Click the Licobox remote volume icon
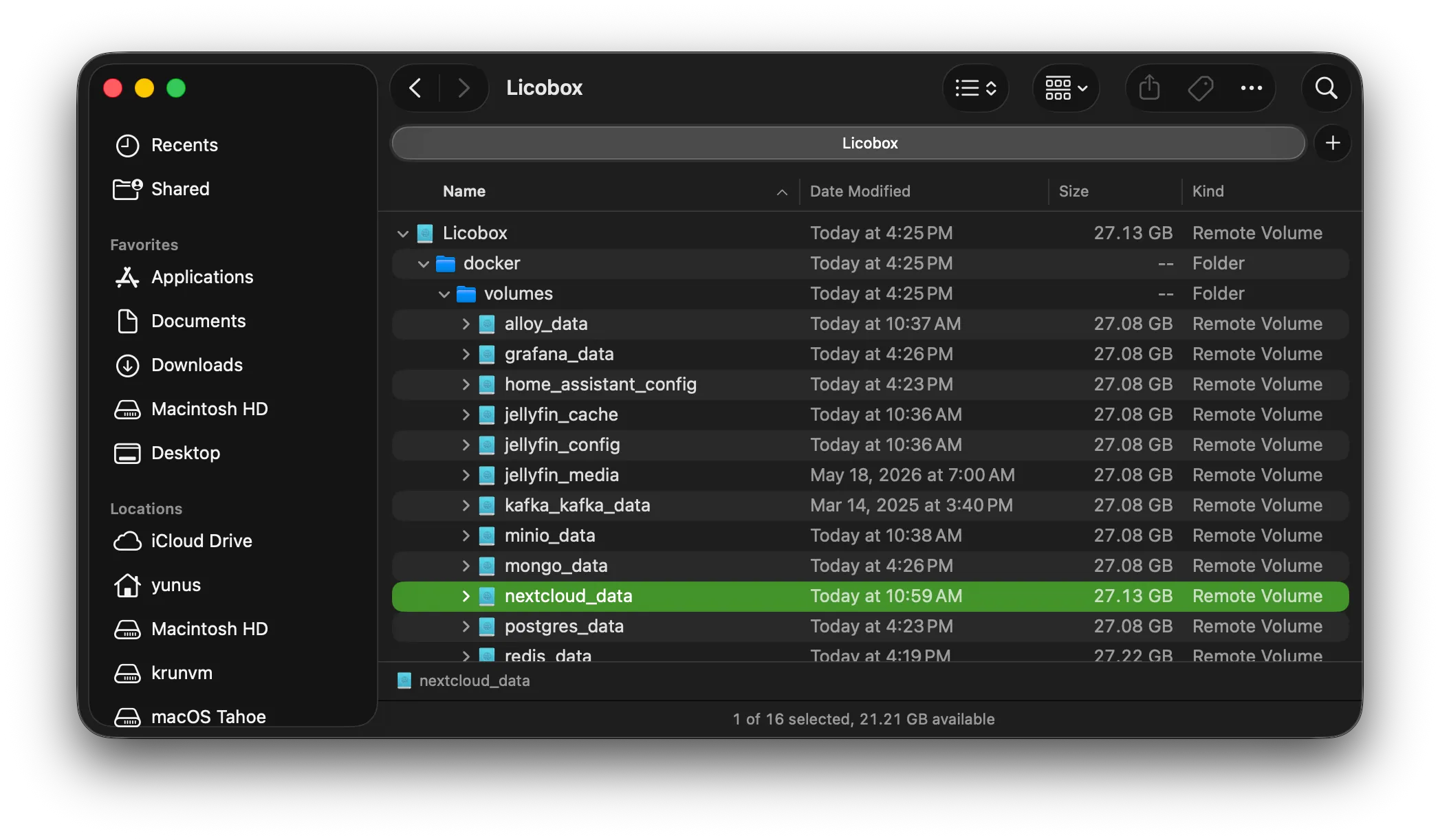This screenshot has height=840, width=1440. click(425, 233)
